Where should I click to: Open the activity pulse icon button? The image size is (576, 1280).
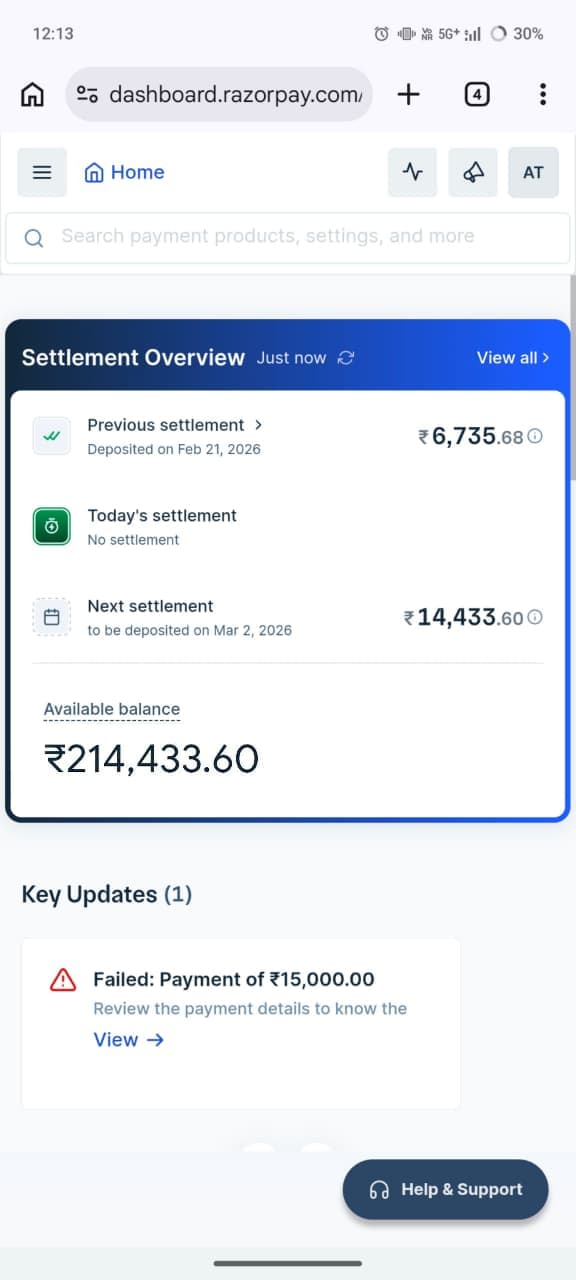[412, 172]
